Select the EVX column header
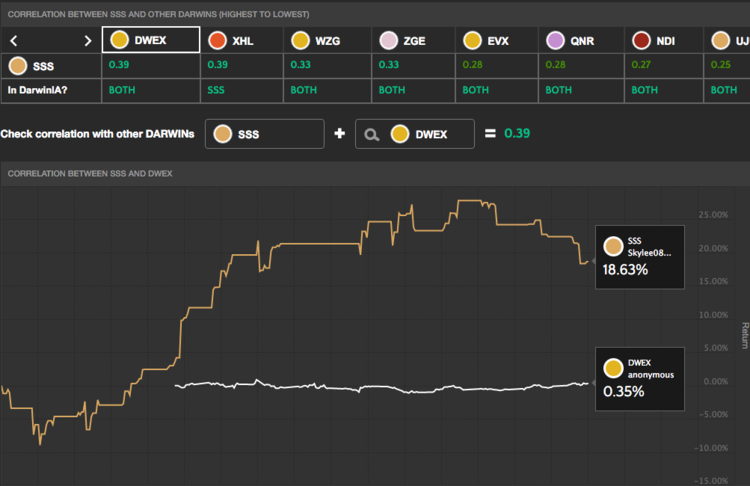 tap(497, 40)
